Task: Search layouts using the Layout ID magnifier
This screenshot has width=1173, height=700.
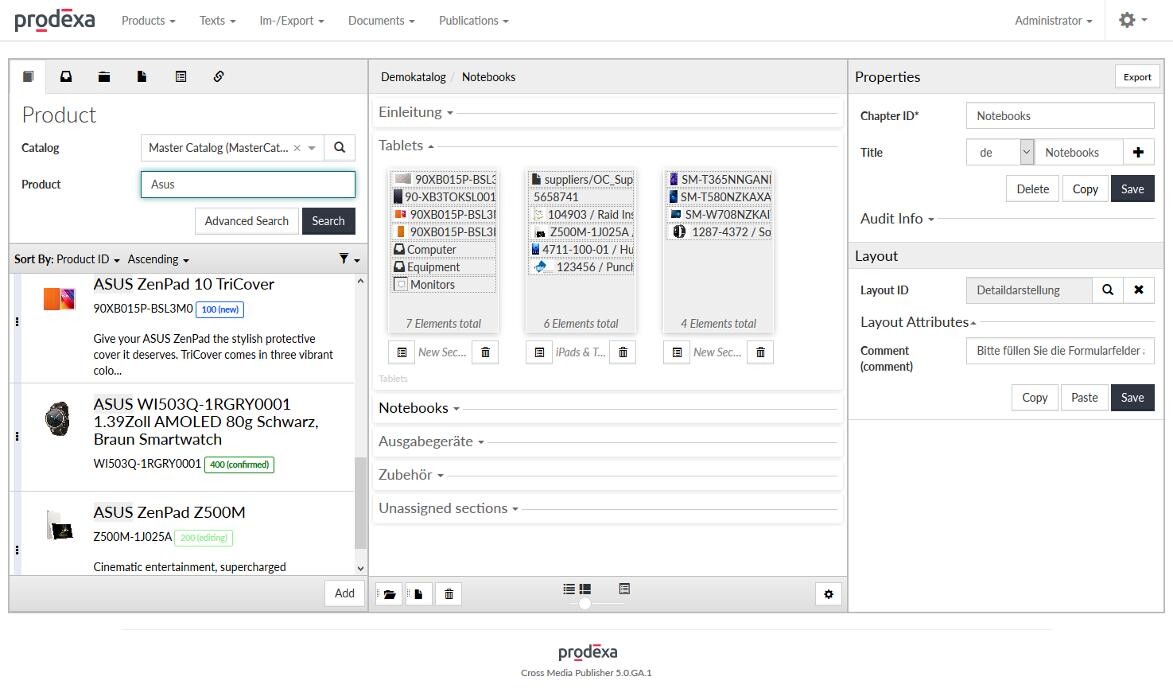Action: 1107,290
